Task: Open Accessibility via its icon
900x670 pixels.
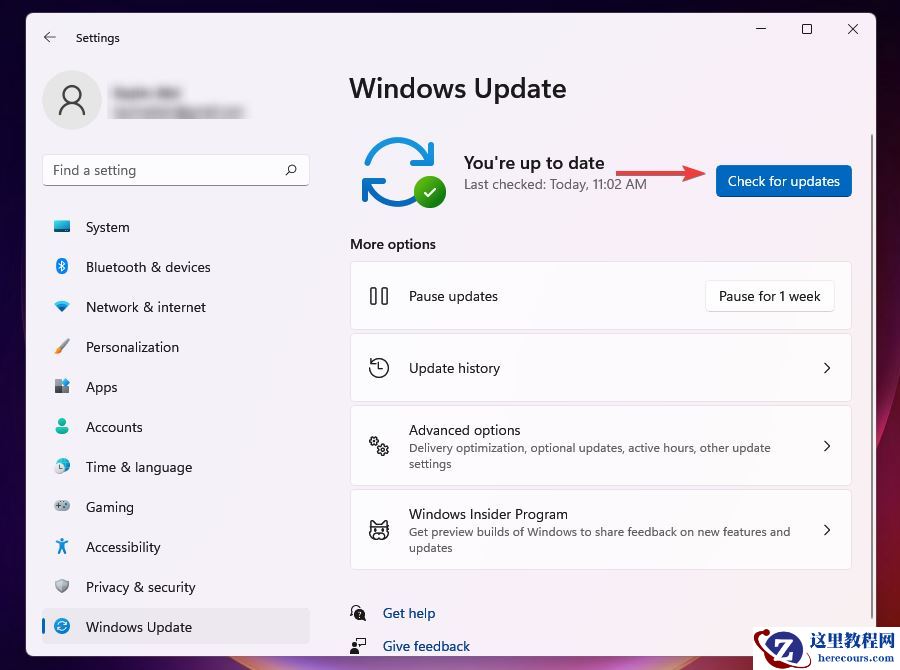Action: tap(63, 547)
